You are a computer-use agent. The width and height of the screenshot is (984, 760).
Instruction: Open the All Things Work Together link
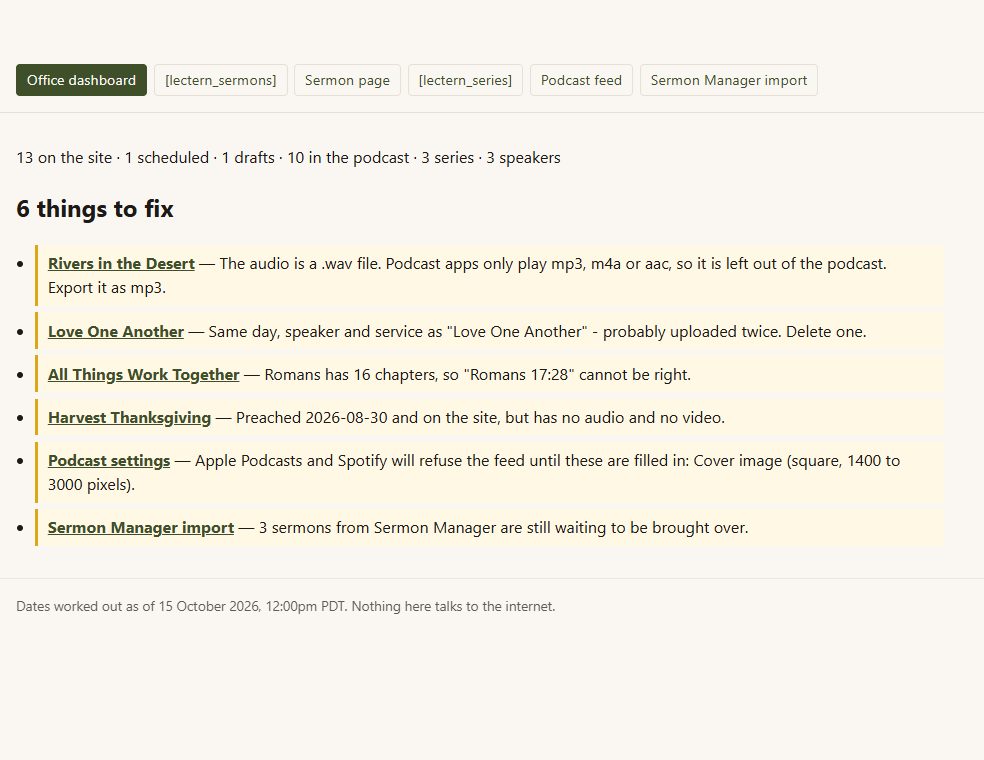coord(144,375)
